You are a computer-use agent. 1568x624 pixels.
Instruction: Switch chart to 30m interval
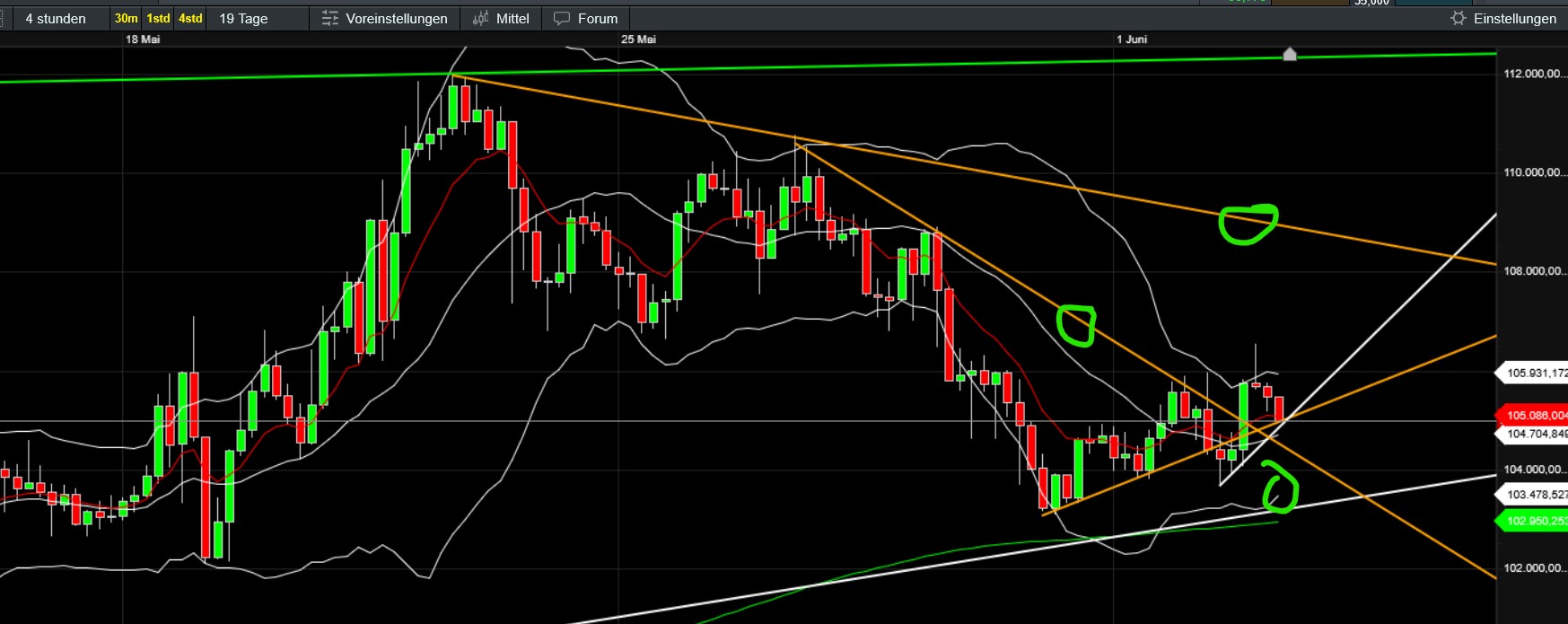126,18
